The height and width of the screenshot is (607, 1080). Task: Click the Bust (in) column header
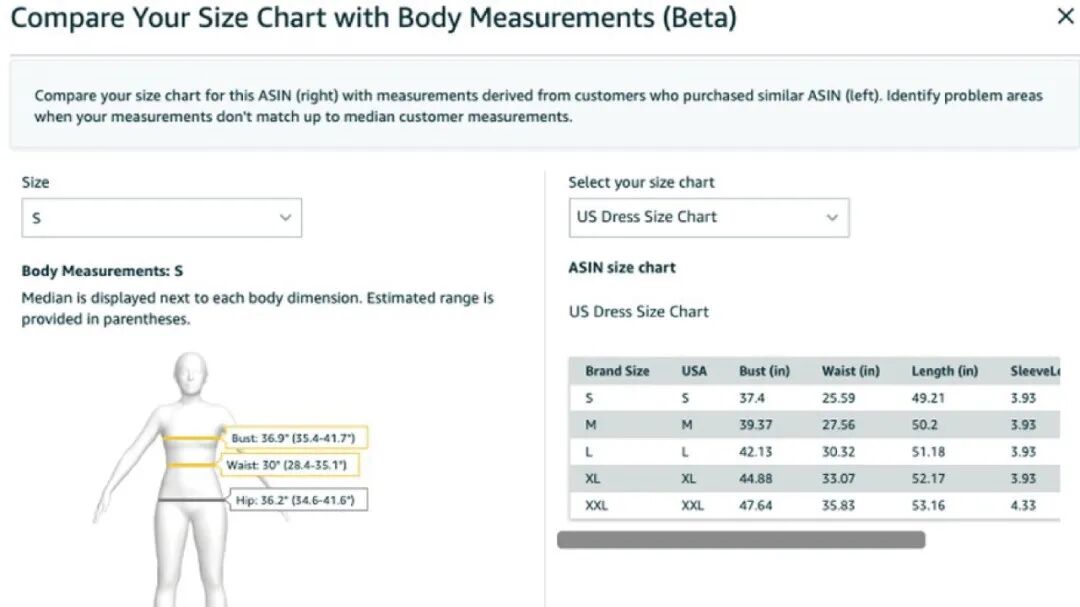click(764, 371)
